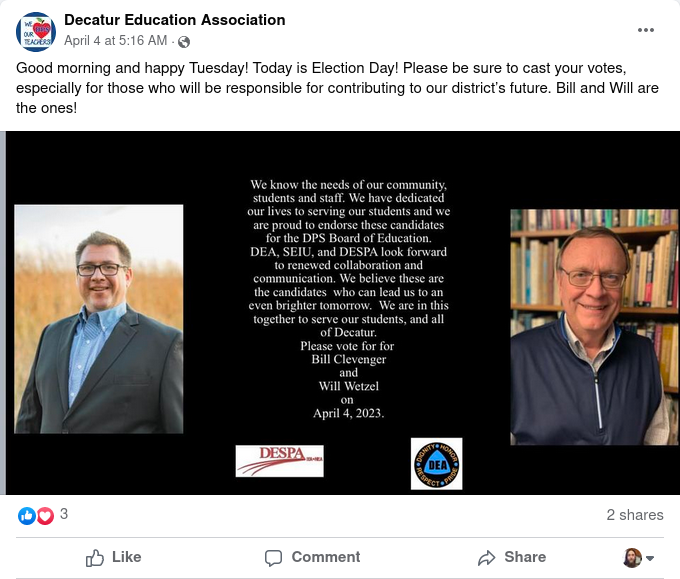Click the blue thumbs-up reaction icon

tap(26, 516)
